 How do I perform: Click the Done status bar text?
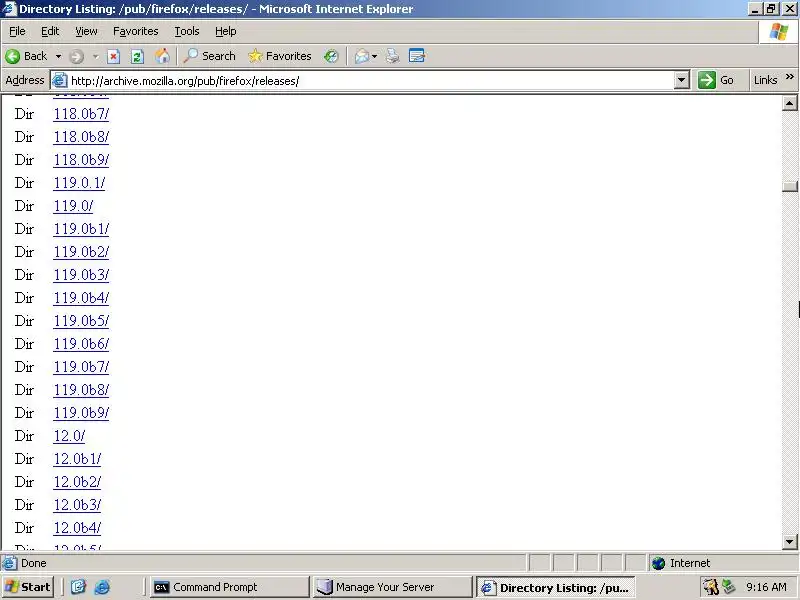pyautogui.click(x=34, y=563)
